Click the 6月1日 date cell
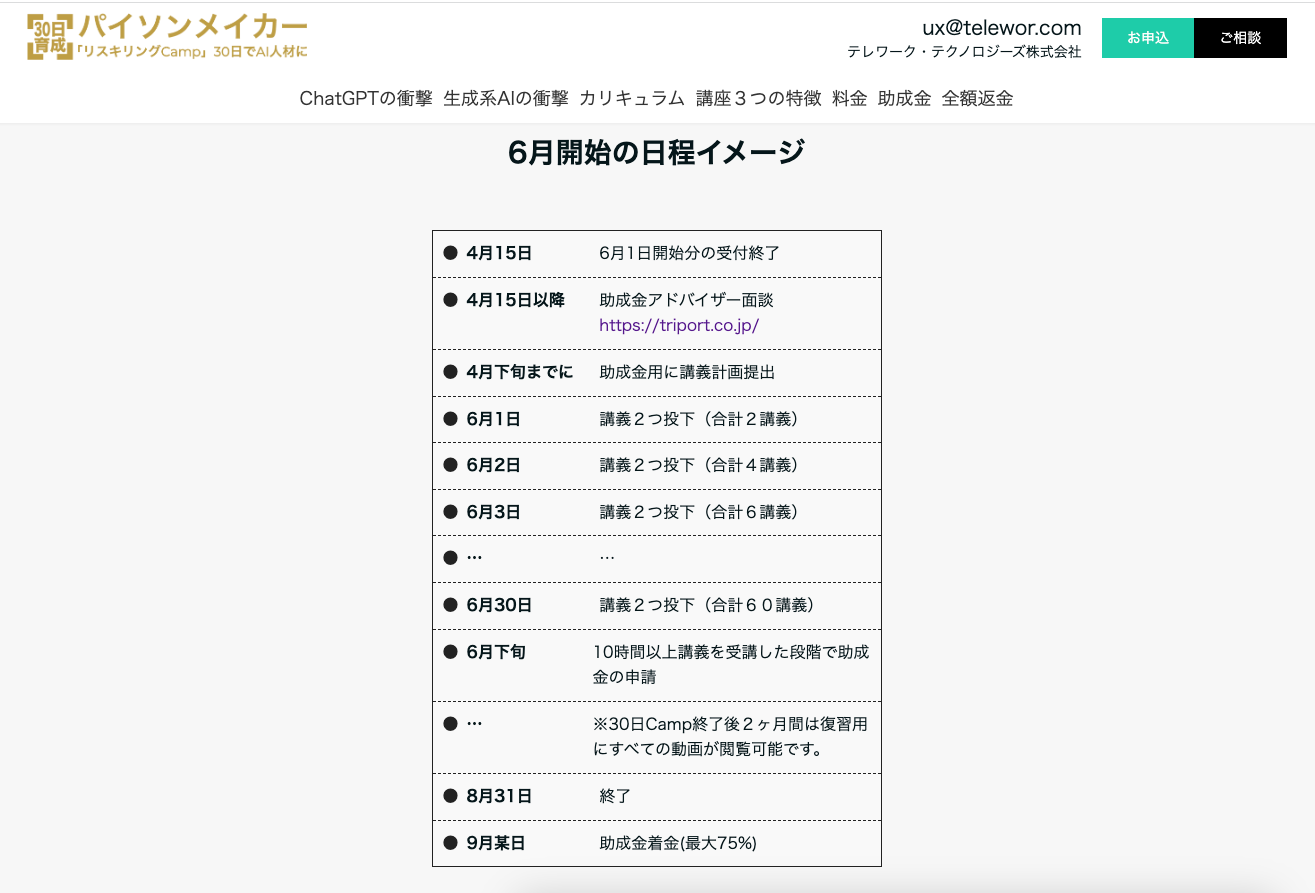1315x893 pixels. point(493,419)
